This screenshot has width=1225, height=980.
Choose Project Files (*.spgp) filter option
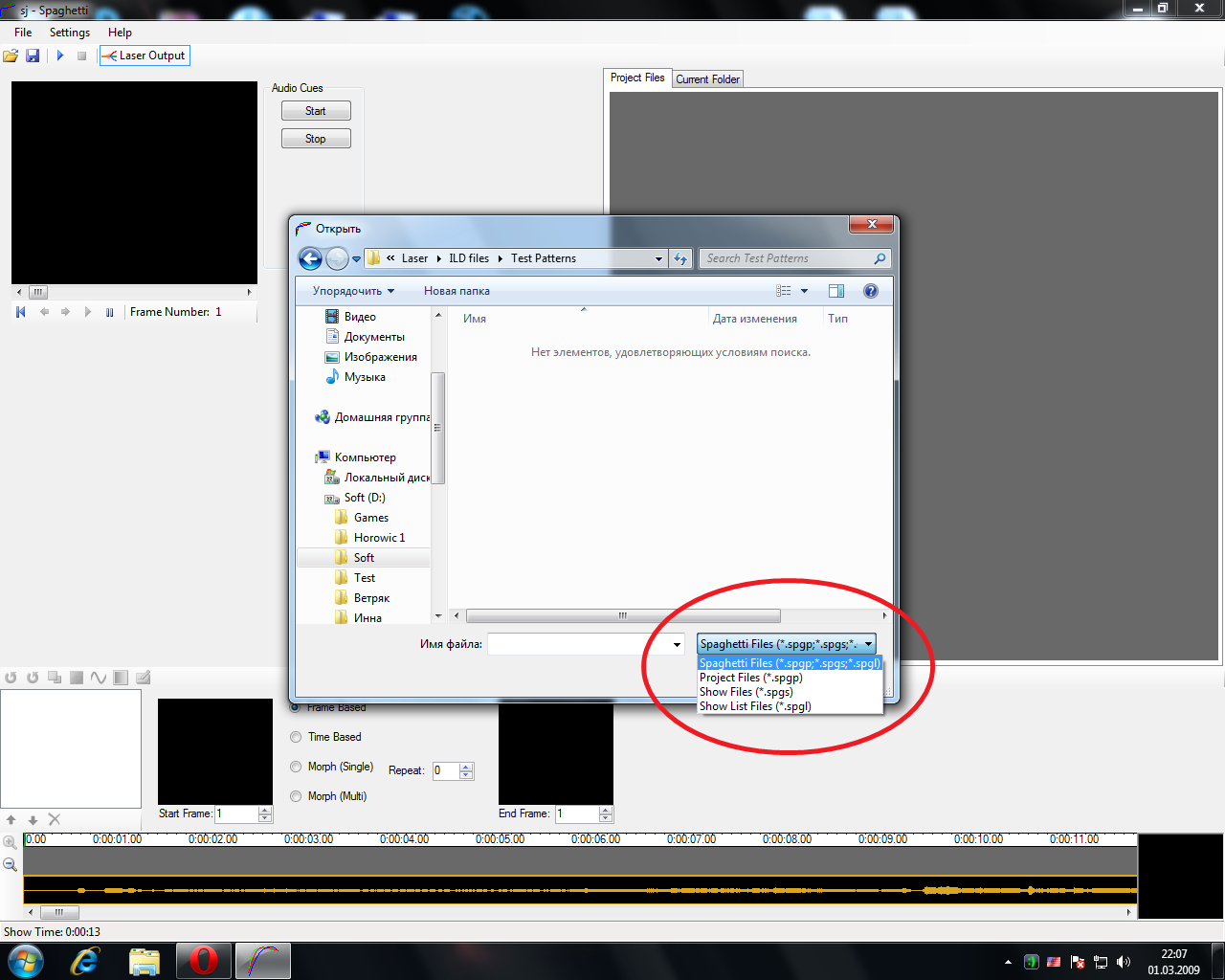[790, 678]
